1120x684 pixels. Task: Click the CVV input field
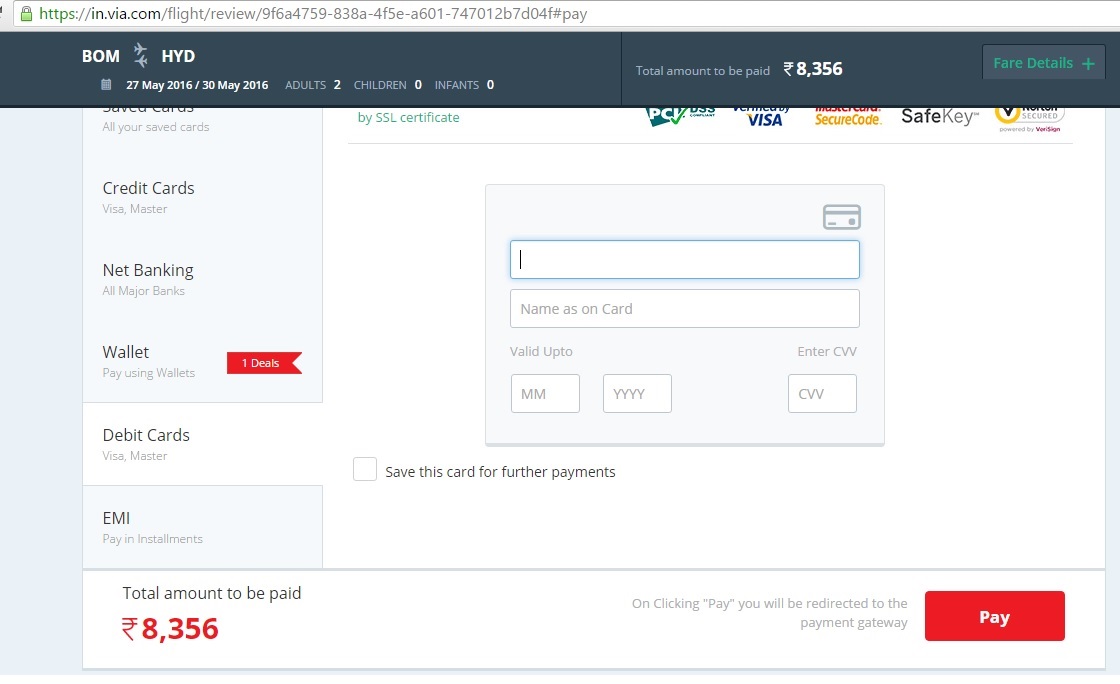(x=822, y=394)
